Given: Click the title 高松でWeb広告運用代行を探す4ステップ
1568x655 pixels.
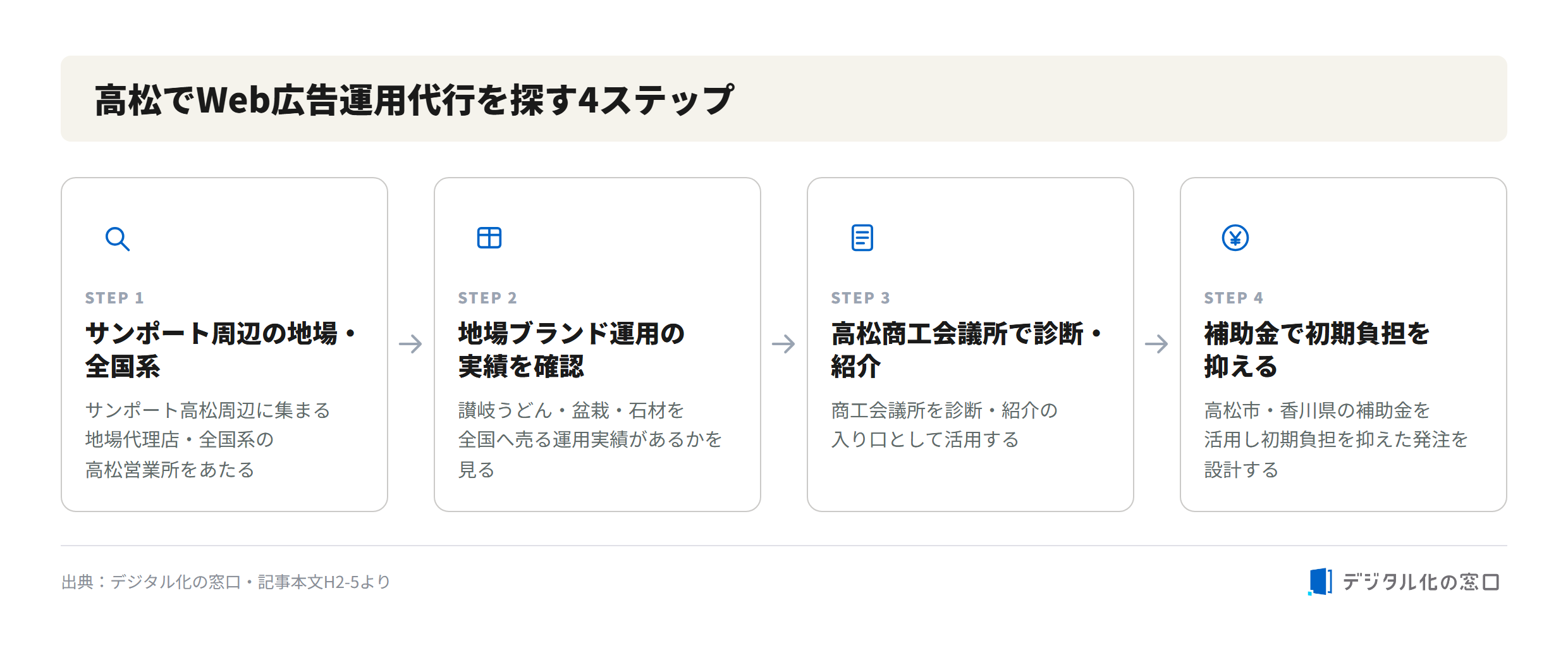Looking at the screenshot, I should click(414, 99).
